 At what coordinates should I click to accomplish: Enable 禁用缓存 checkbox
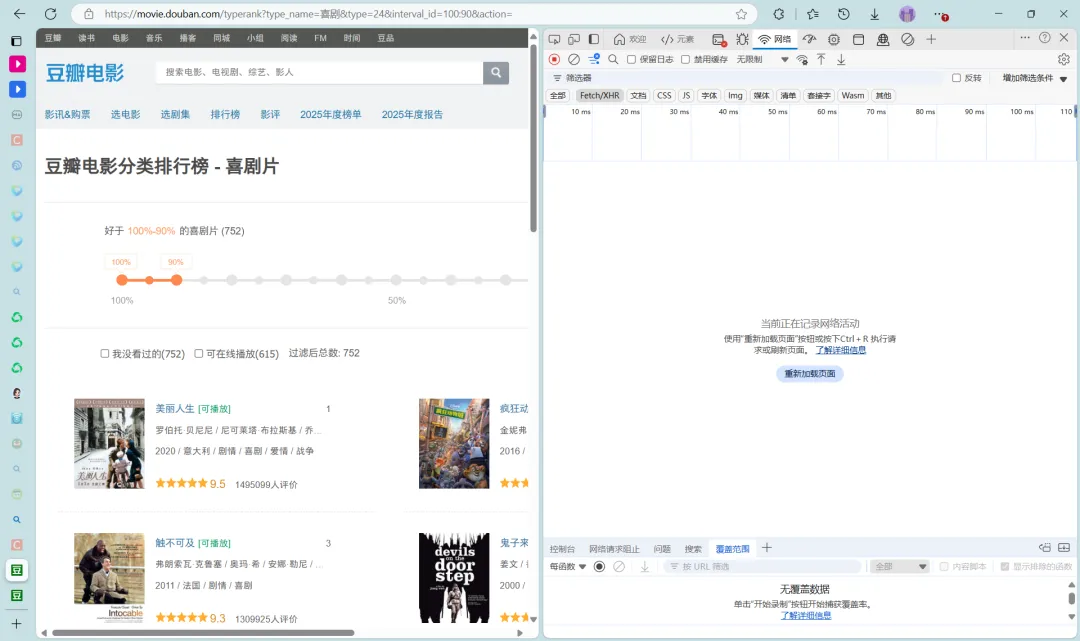click(685, 59)
